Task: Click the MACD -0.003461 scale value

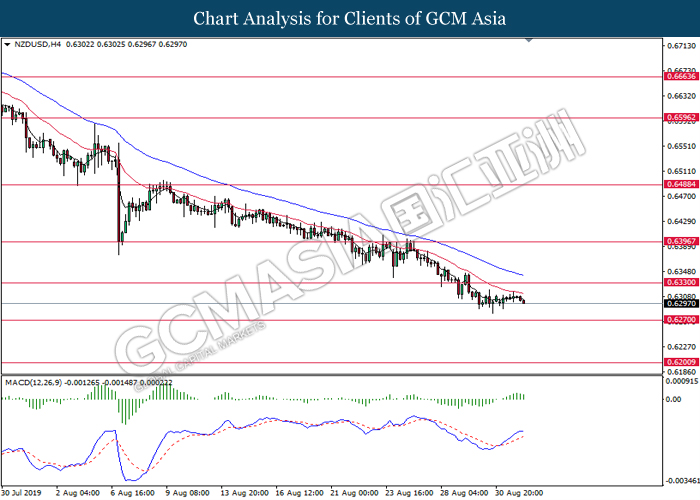Action: [683, 481]
